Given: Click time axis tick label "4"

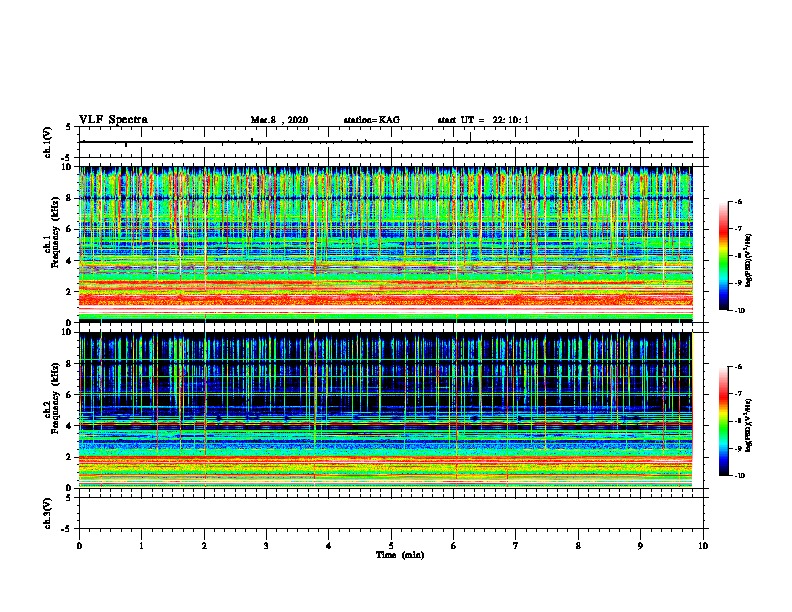Looking at the screenshot, I should (x=329, y=546).
